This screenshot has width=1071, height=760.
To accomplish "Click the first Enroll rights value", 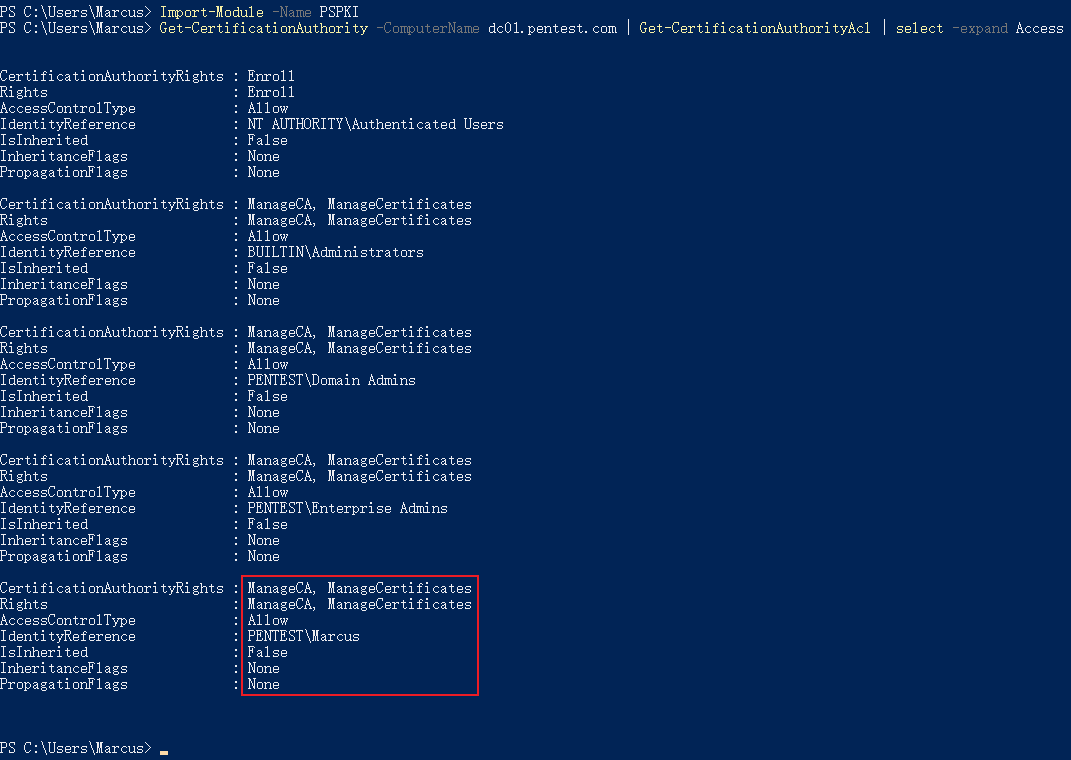I will click(271, 76).
